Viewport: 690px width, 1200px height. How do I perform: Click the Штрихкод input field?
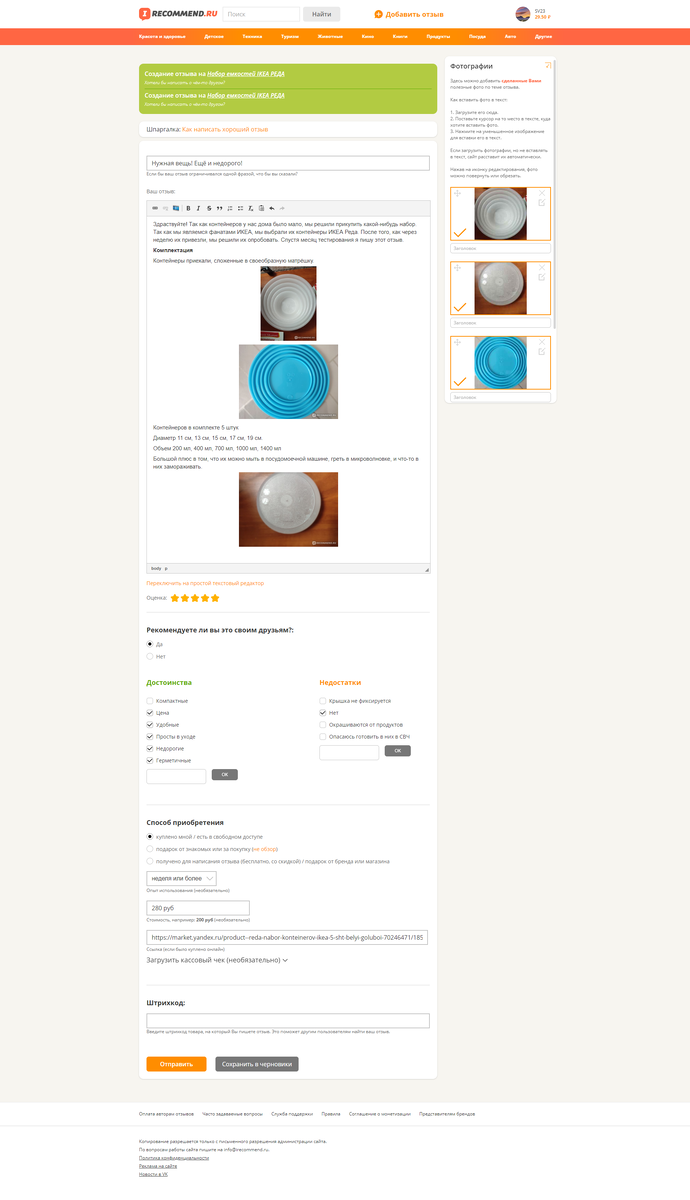click(x=288, y=1021)
